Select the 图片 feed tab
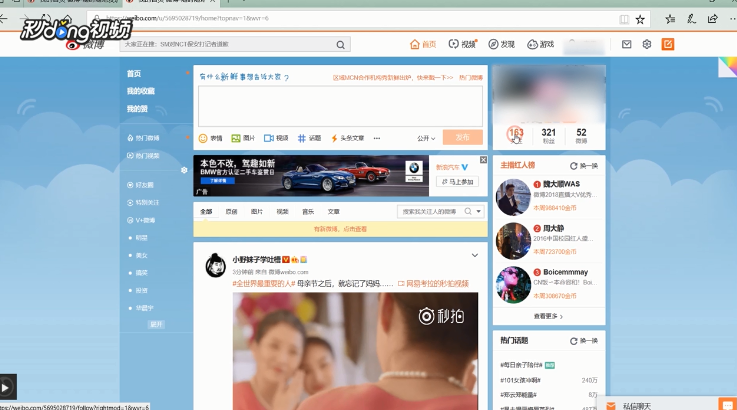The width and height of the screenshot is (737, 410). [x=257, y=212]
